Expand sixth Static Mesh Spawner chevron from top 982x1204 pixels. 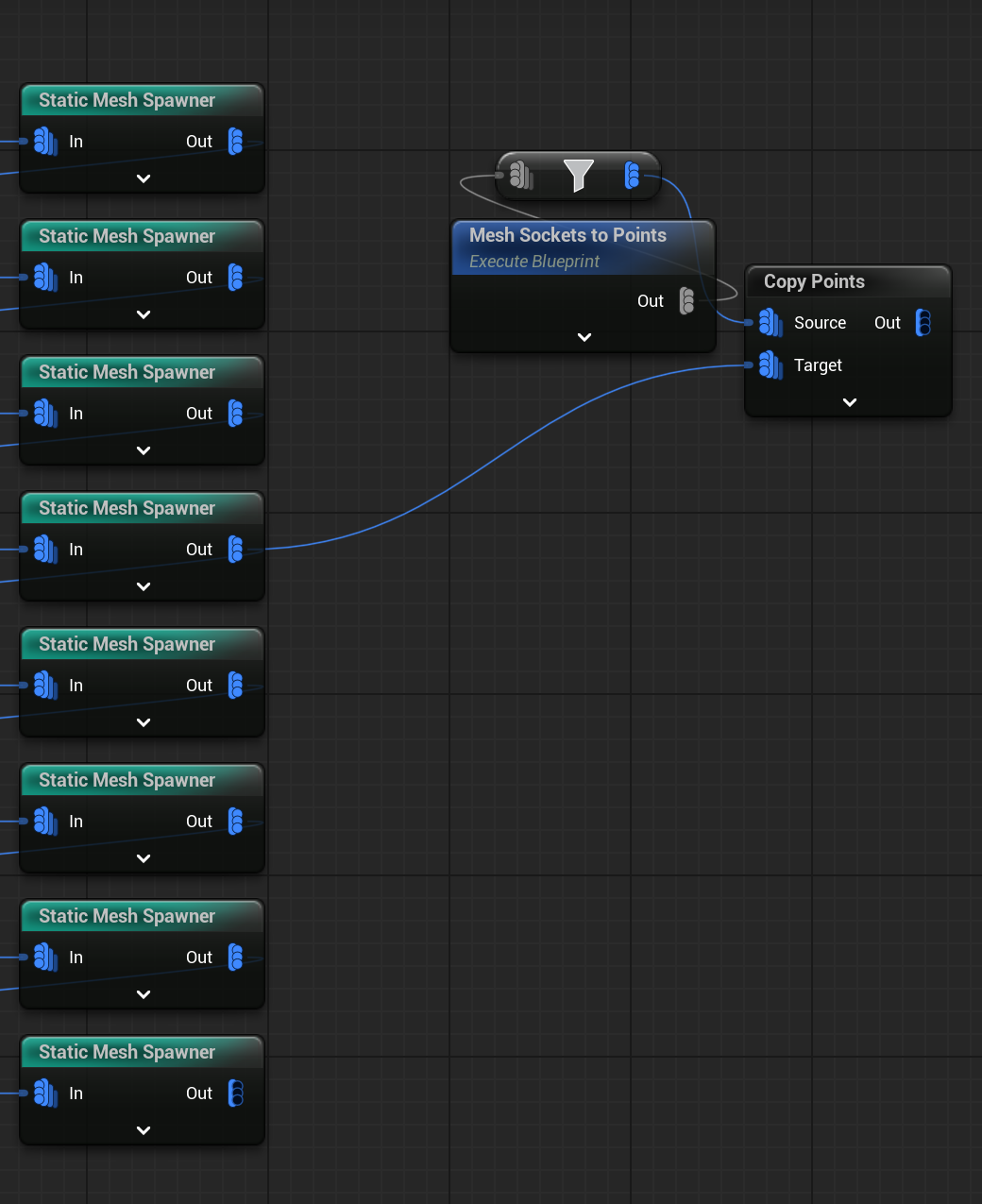click(x=144, y=858)
